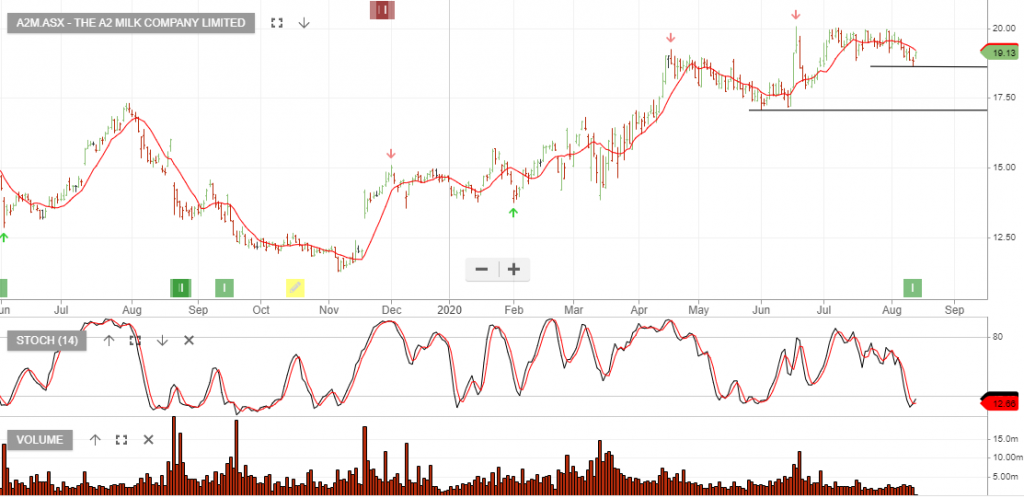The image size is (1024, 498).
Task: Zoom out using the minus button
Action: click(482, 269)
